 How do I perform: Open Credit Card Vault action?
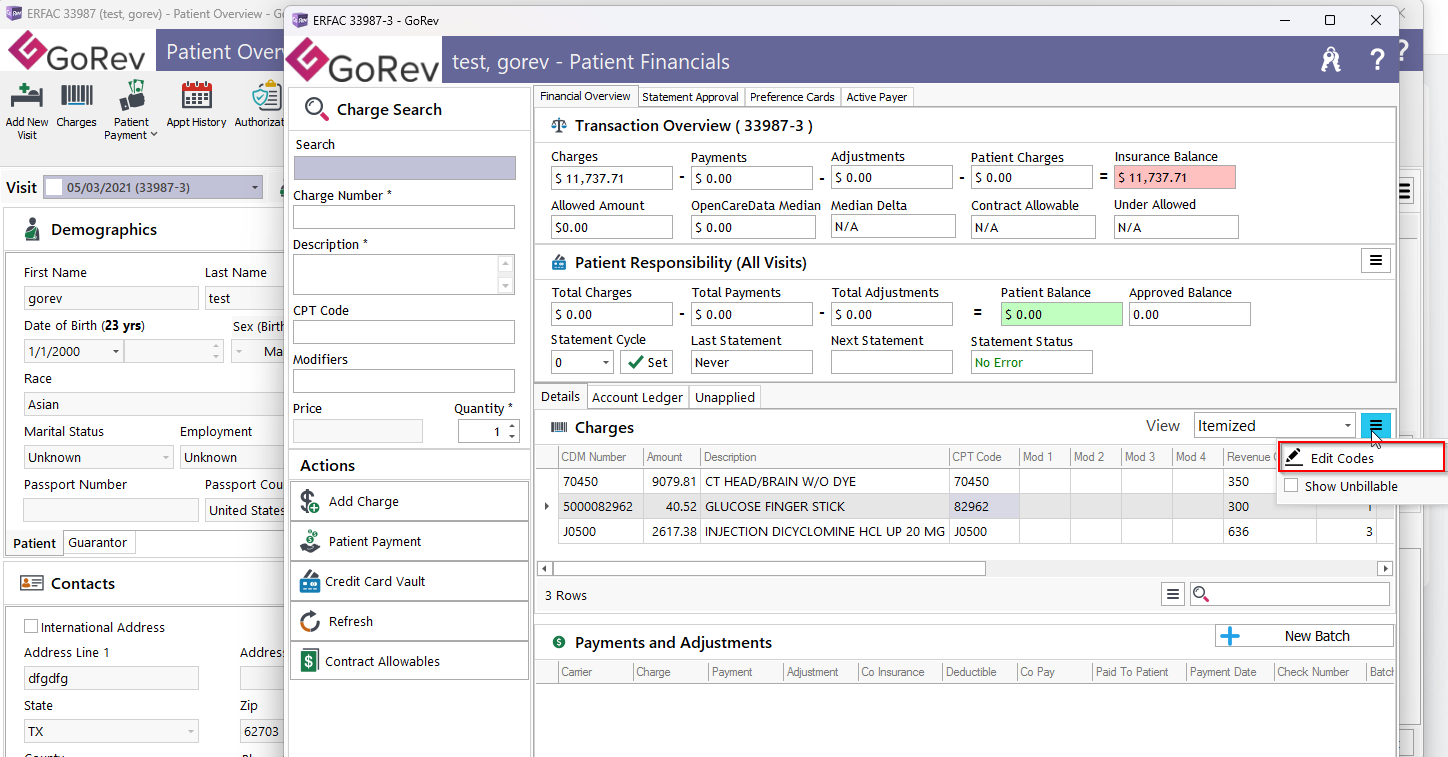point(409,581)
